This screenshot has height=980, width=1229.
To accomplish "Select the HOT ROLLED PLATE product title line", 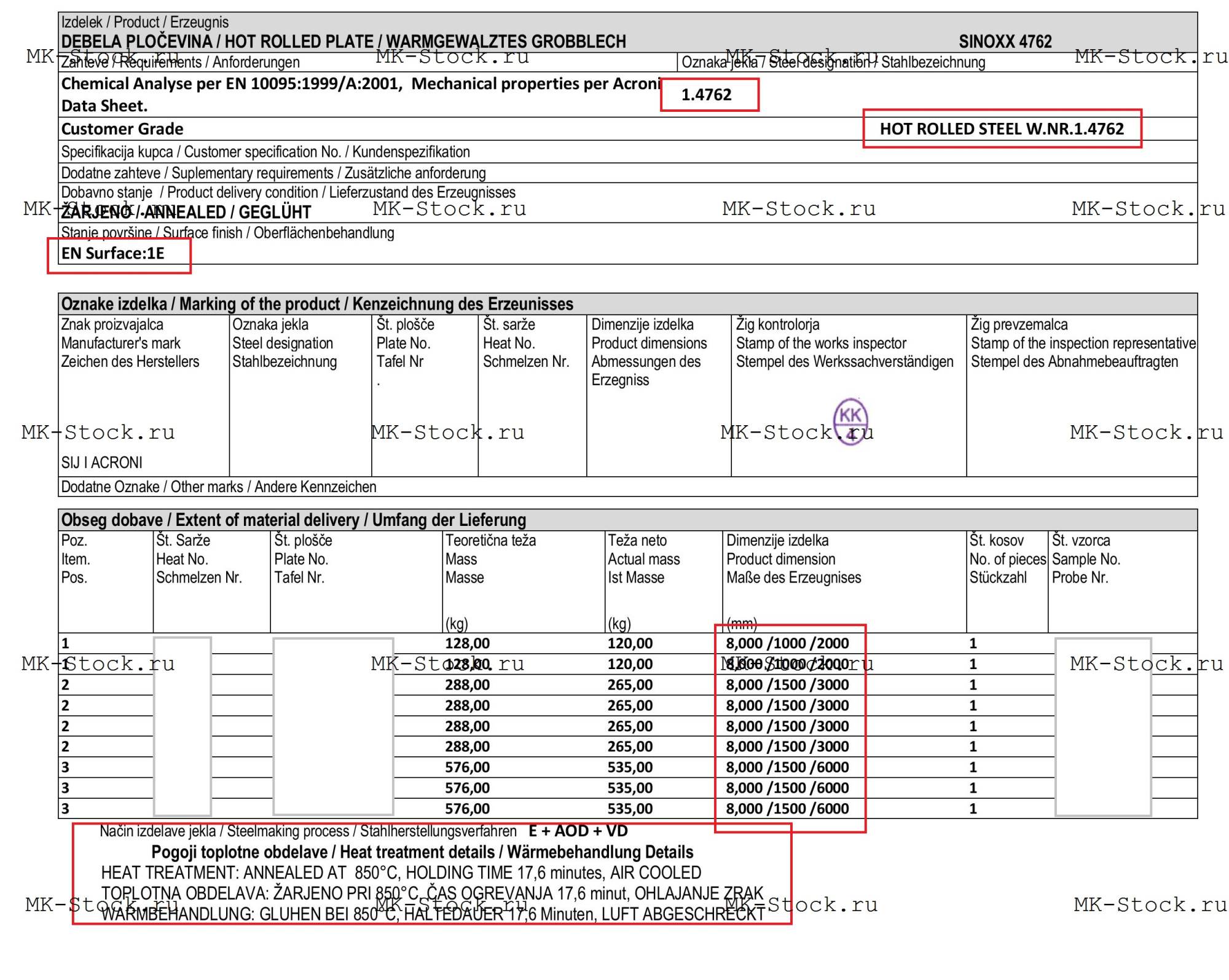I will tap(344, 42).
